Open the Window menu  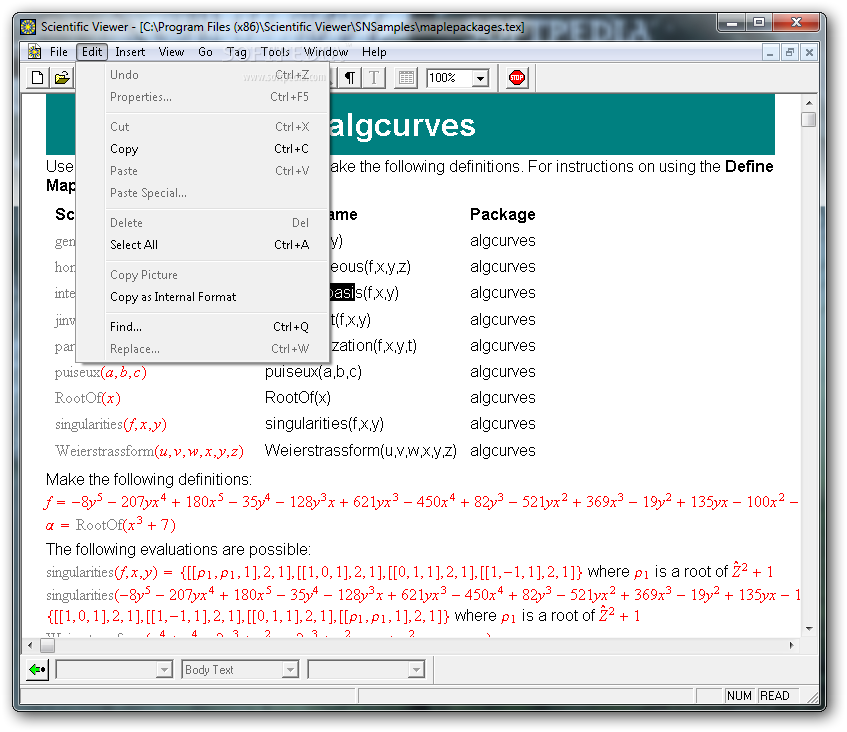[326, 52]
